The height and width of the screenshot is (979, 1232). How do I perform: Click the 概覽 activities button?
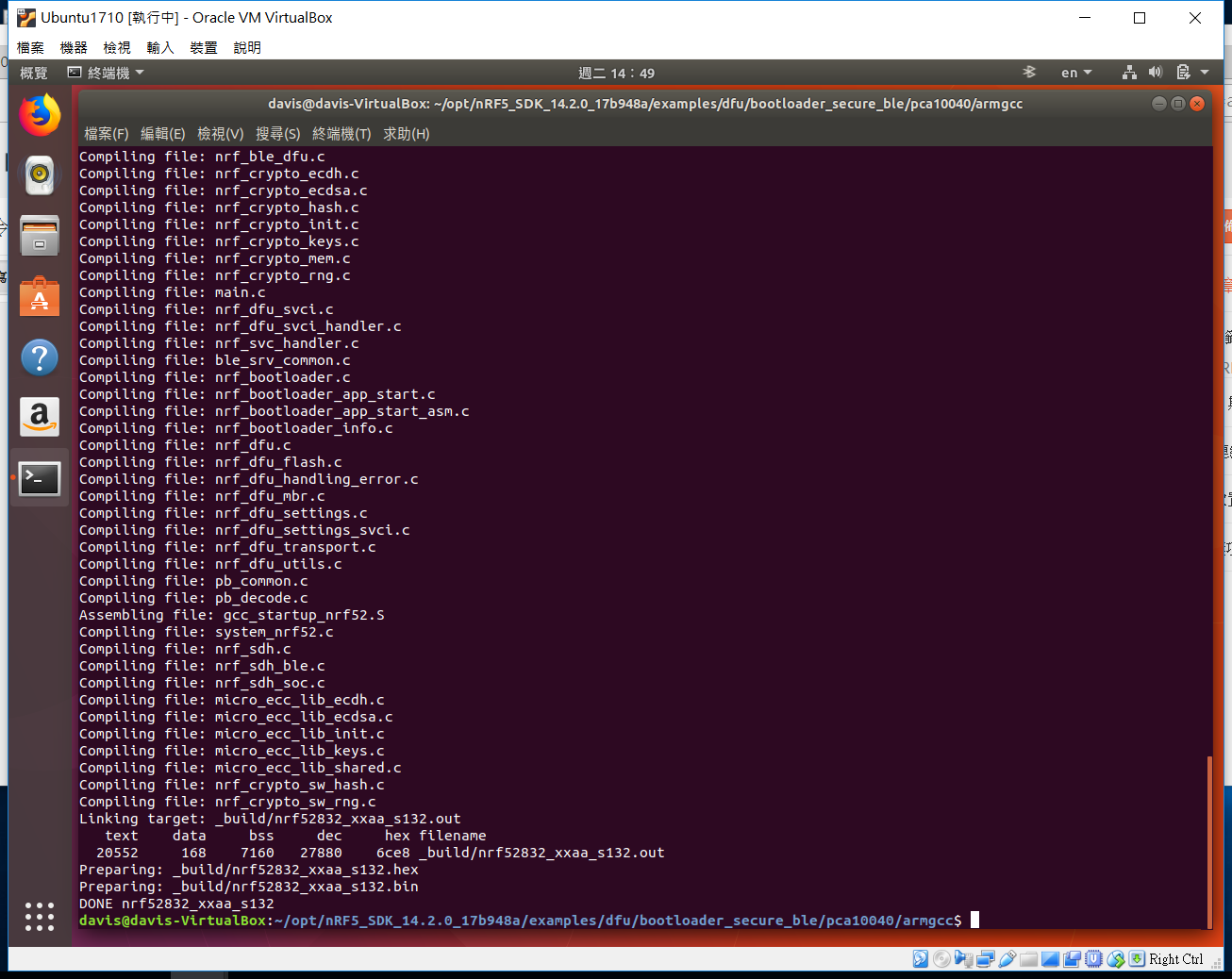tap(33, 73)
